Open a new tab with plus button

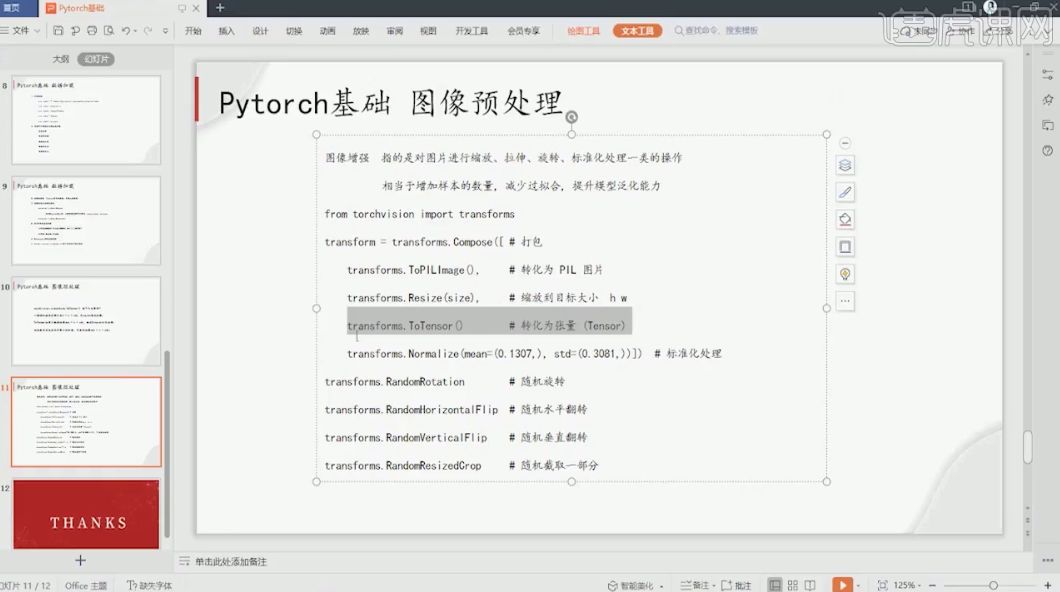point(220,7)
